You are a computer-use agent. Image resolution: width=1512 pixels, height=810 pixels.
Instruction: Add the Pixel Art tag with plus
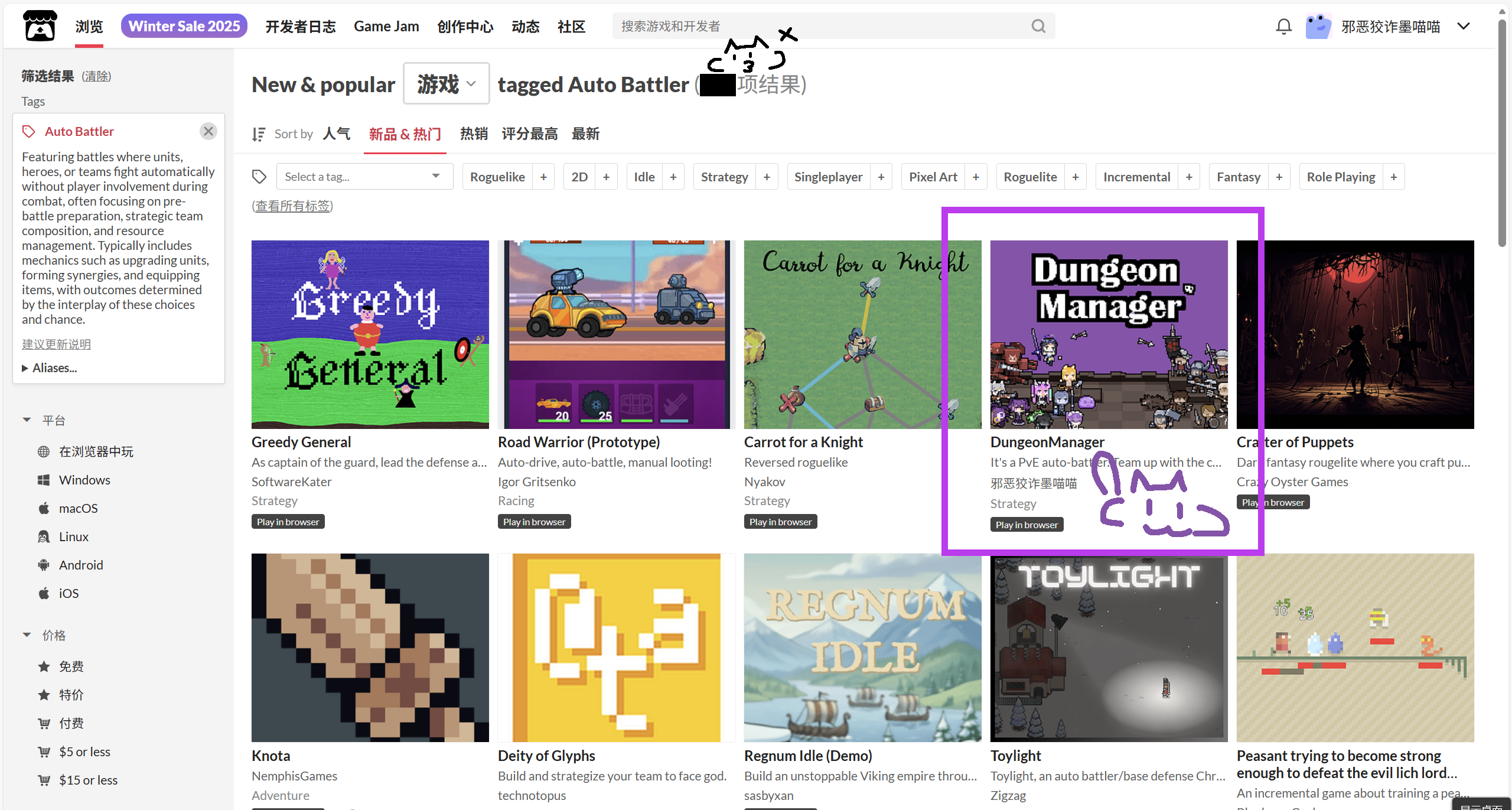(976, 177)
